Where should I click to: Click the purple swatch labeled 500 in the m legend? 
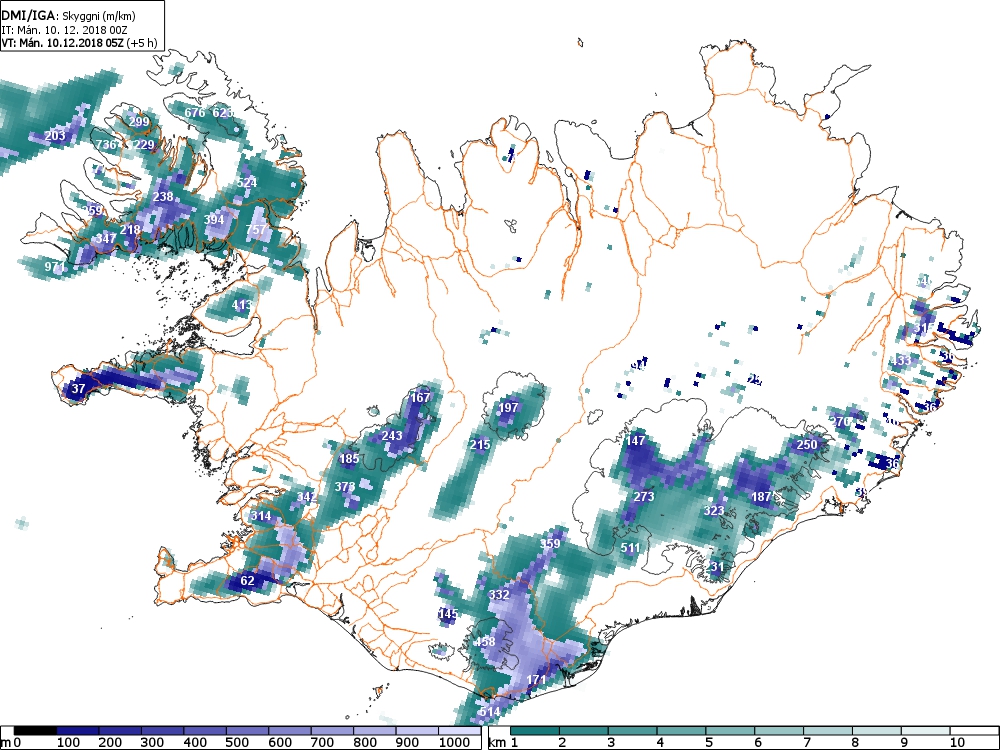[247, 731]
